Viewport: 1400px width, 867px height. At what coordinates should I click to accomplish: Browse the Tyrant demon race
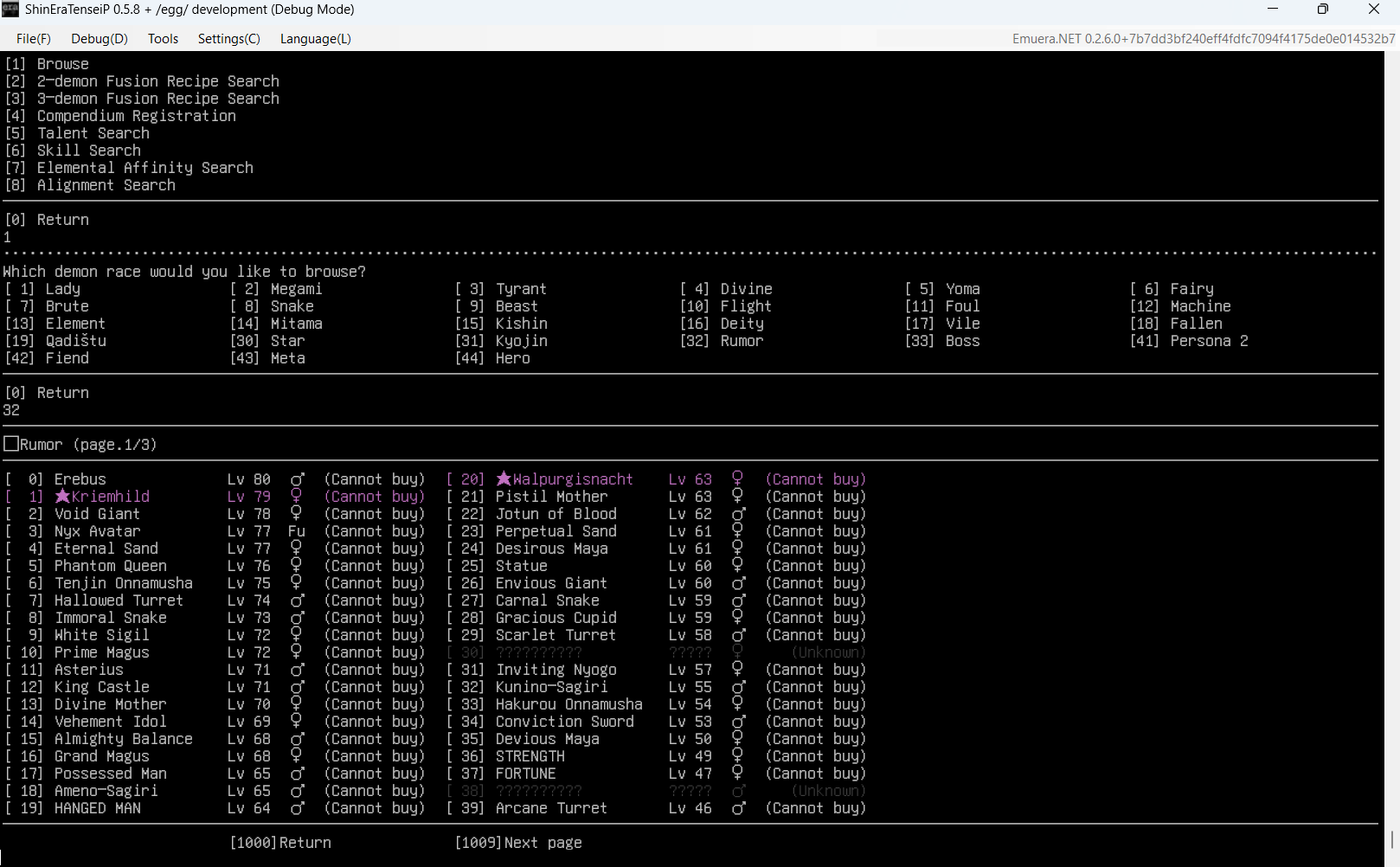501,289
